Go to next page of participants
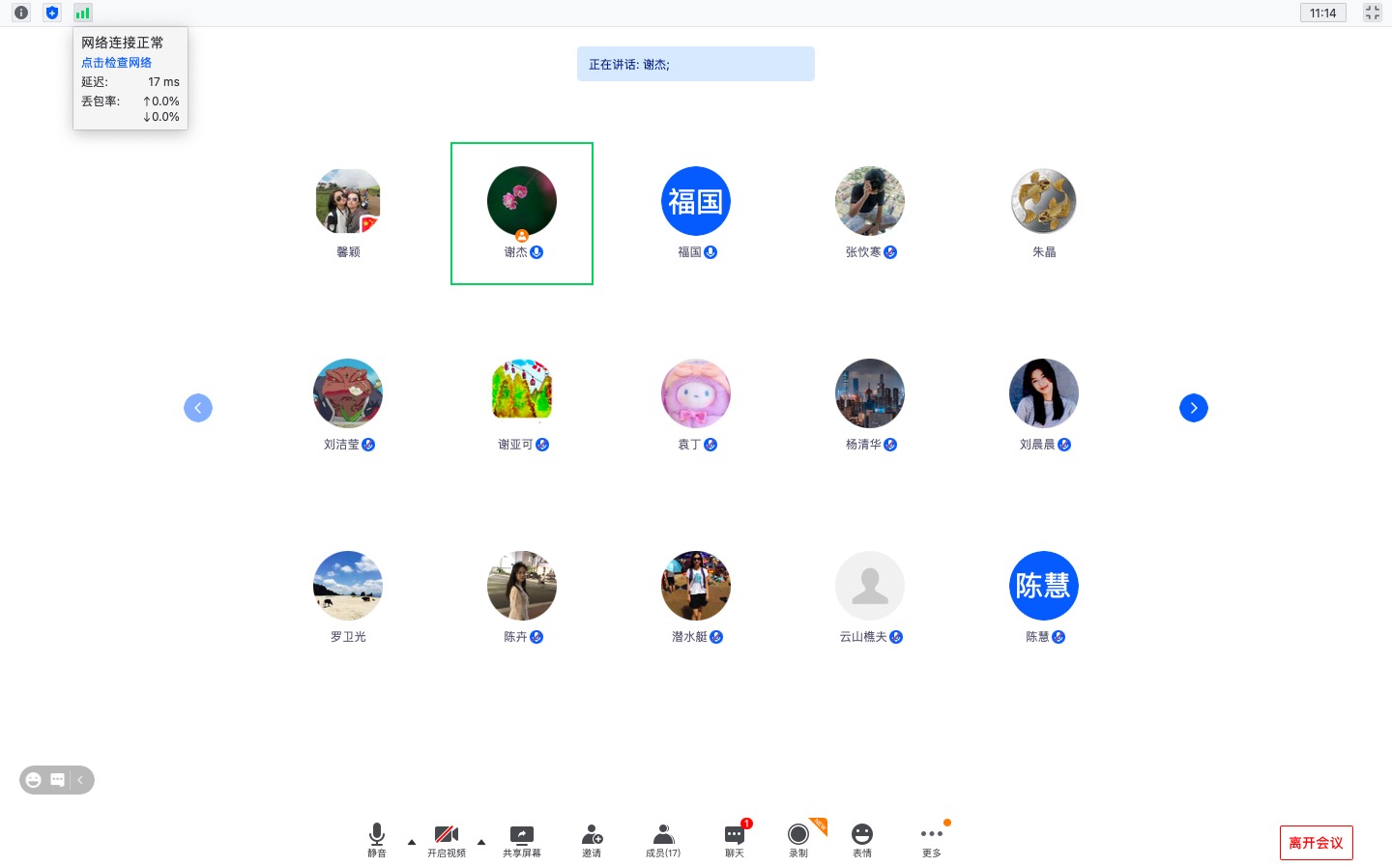Image resolution: width=1392 pixels, height=868 pixels. 1194,407
